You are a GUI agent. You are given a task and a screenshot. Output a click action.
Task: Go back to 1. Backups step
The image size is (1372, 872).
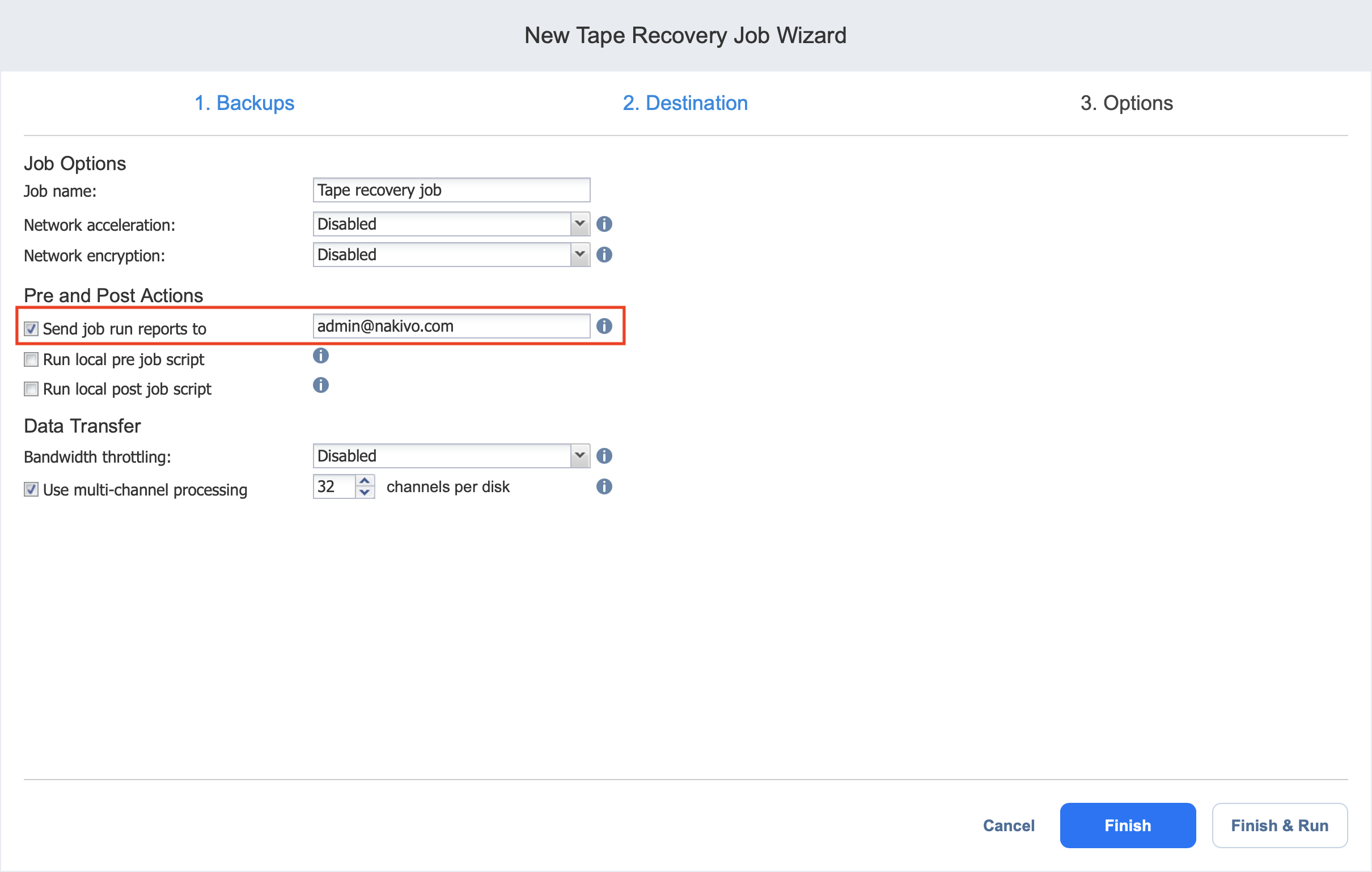244,103
